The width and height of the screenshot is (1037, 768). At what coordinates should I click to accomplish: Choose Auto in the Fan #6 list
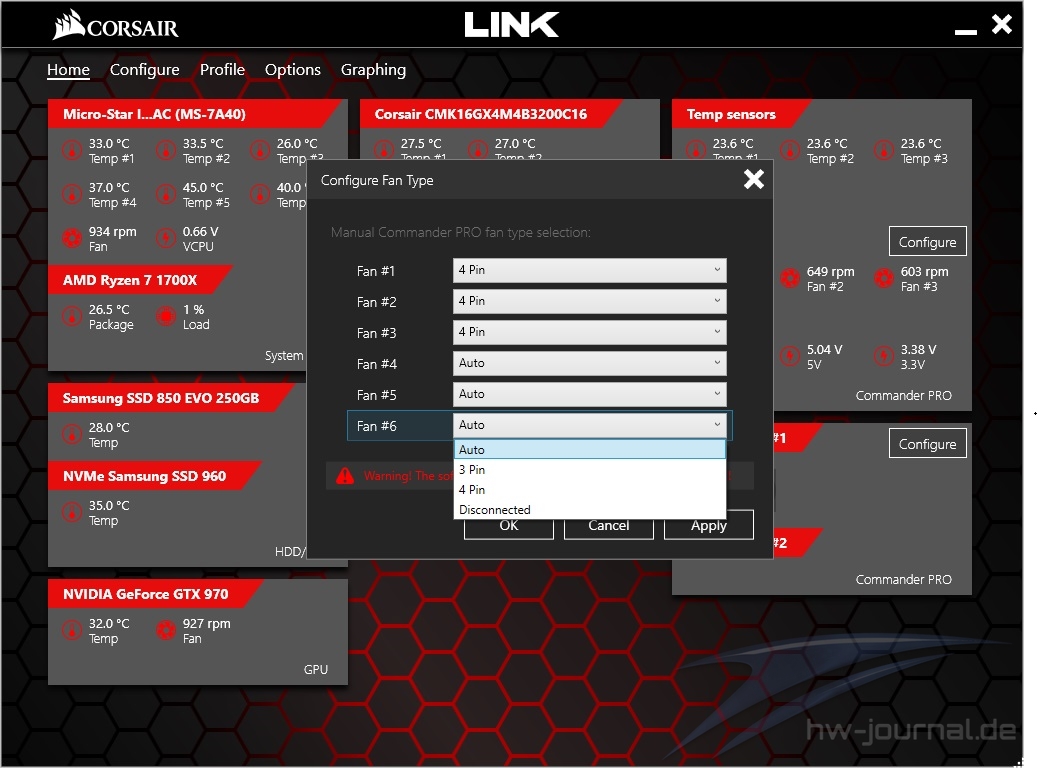coord(589,450)
